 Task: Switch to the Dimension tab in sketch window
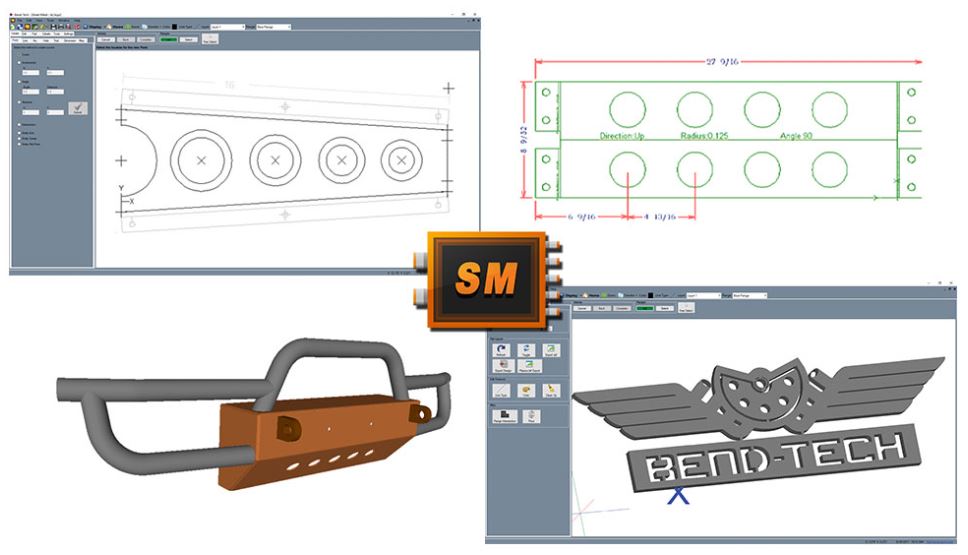click(x=70, y=41)
